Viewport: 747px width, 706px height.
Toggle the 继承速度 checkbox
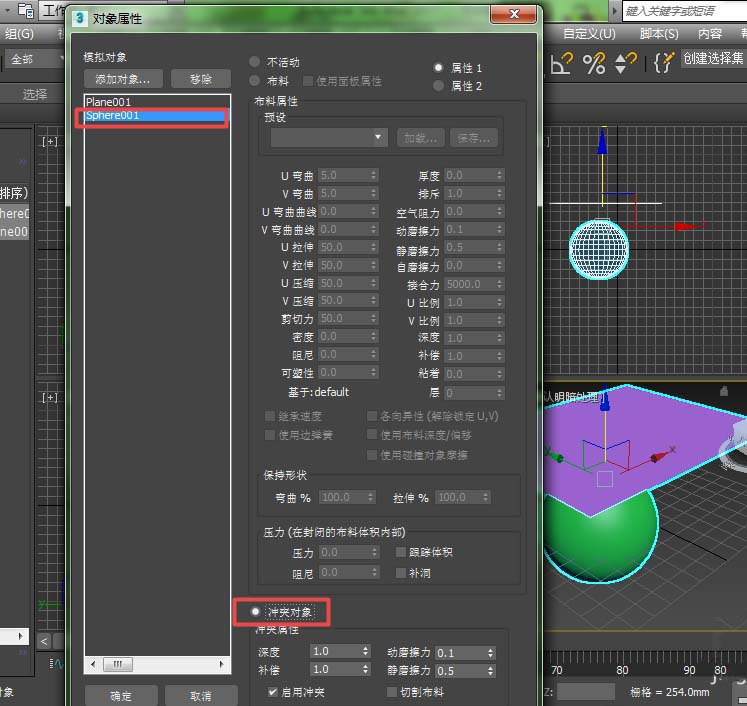(270, 416)
